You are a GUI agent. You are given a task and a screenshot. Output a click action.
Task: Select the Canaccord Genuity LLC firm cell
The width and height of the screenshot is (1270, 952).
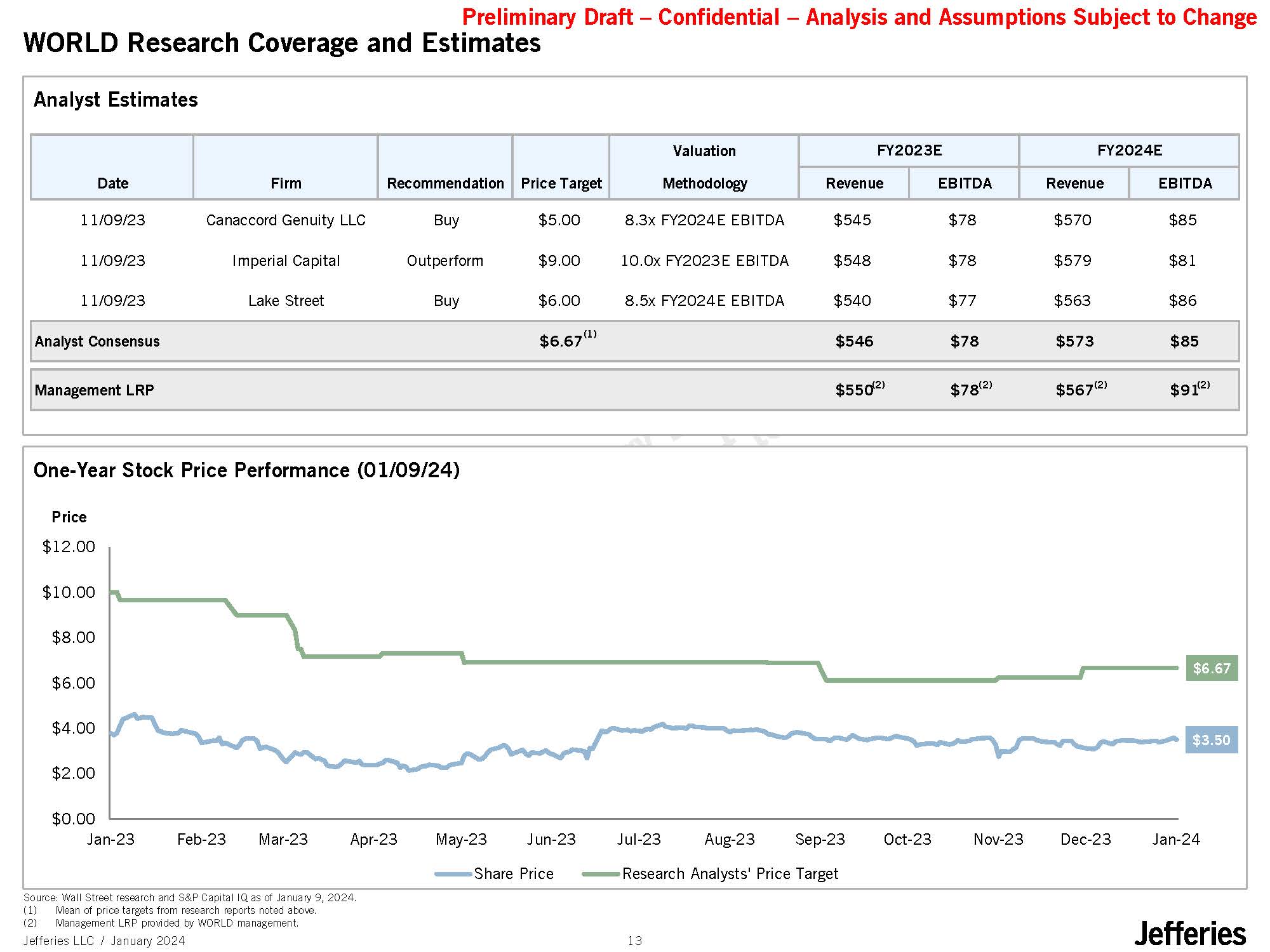[x=286, y=220]
